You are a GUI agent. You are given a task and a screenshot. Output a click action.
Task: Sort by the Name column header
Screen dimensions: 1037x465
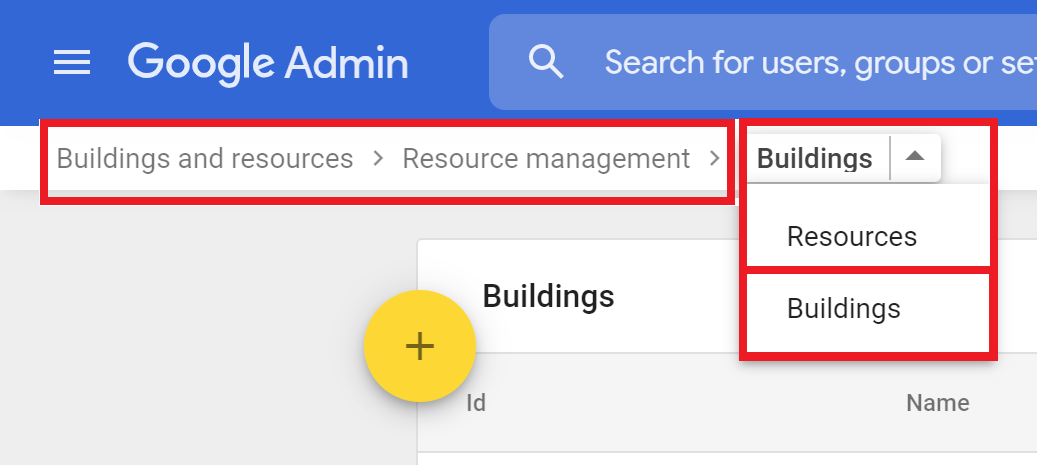point(937,403)
